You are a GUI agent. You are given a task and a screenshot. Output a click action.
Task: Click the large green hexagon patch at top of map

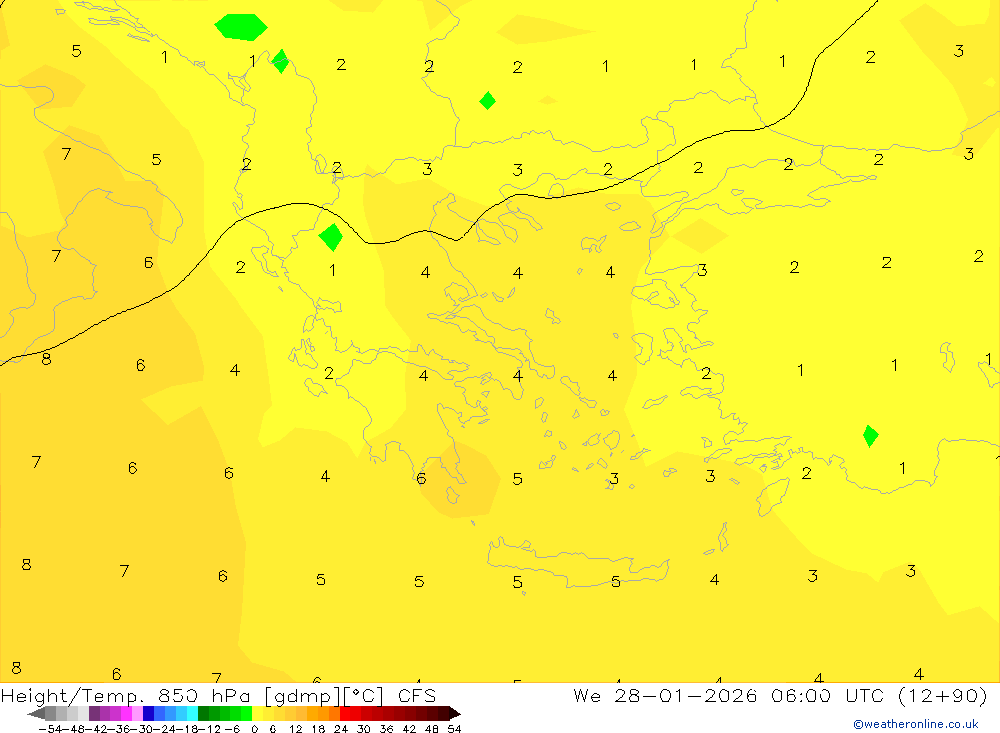(x=241, y=27)
